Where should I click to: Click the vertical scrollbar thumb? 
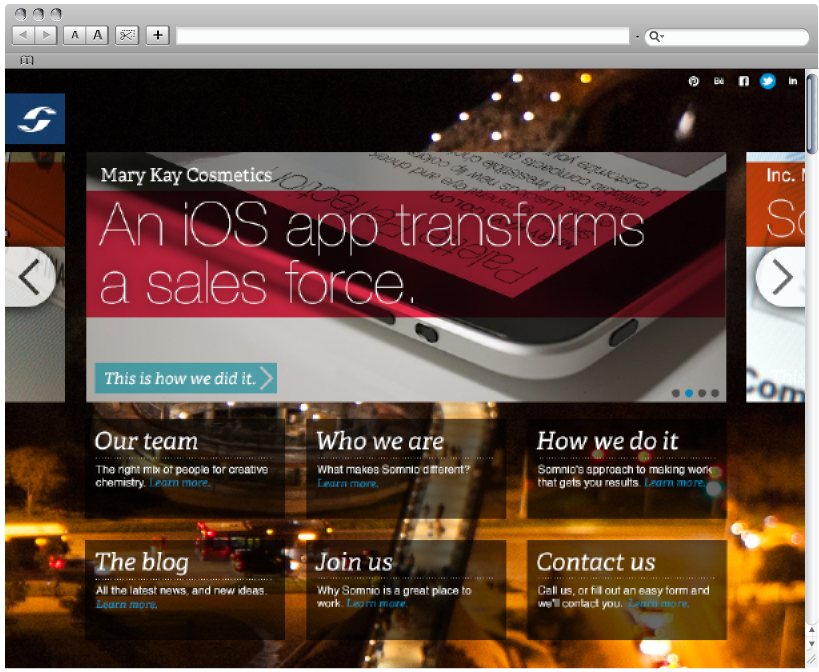pos(812,114)
